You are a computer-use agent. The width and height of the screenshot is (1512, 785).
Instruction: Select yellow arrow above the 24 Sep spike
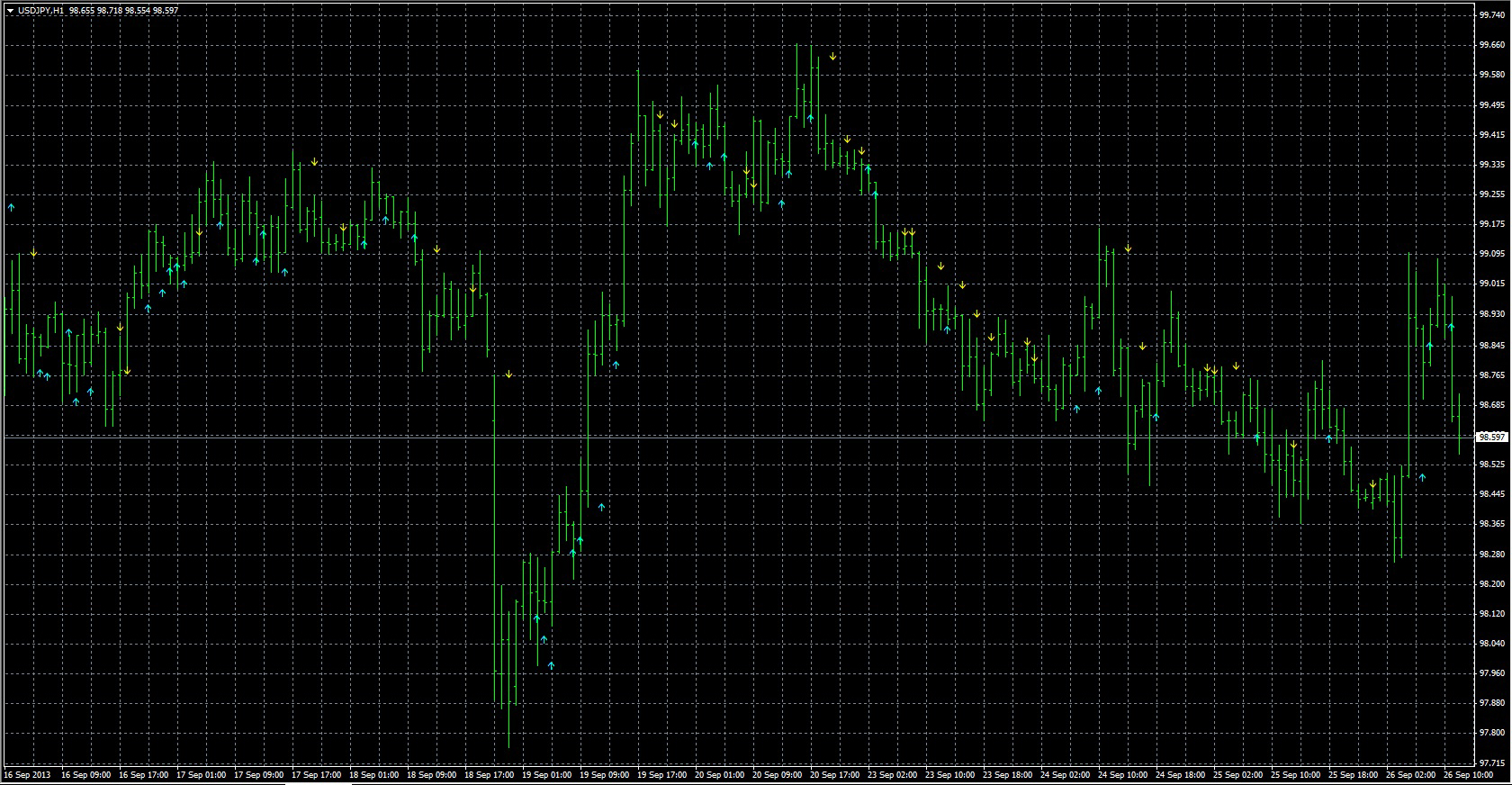pos(1128,248)
